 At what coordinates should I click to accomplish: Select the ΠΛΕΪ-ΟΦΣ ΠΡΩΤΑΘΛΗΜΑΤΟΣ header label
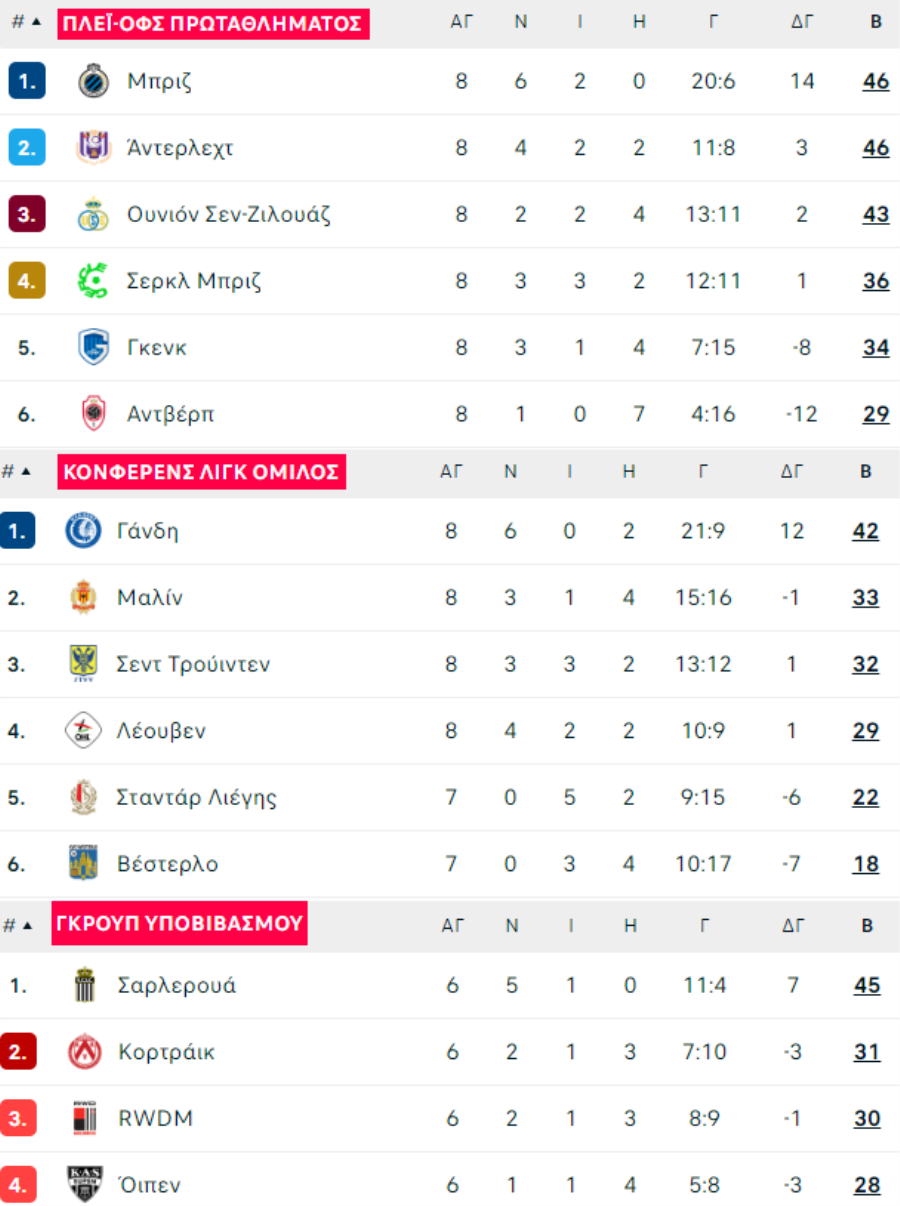point(213,23)
